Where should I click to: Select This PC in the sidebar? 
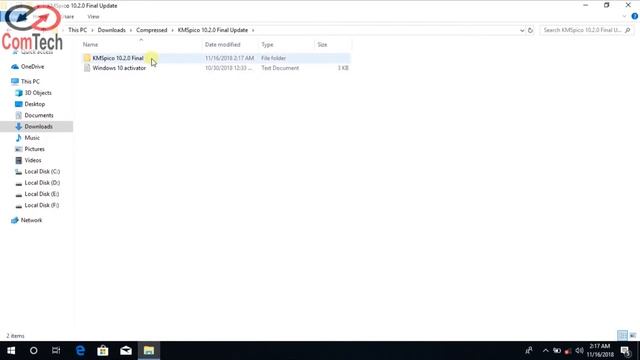[30, 82]
